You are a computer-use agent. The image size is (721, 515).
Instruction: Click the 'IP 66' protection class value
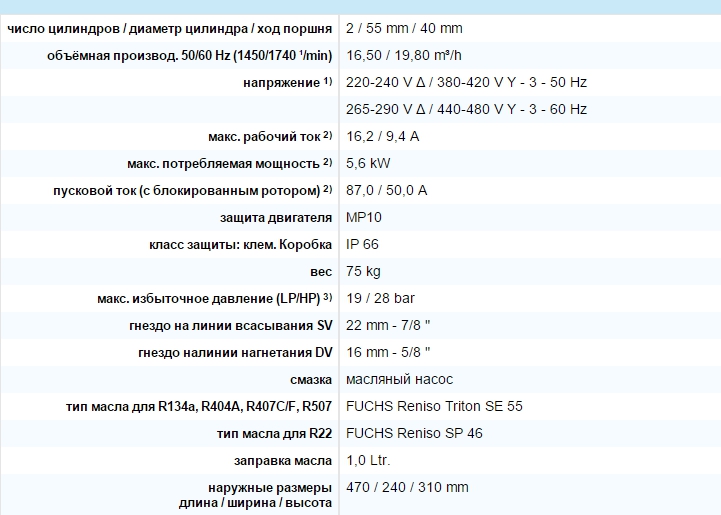click(x=362, y=245)
